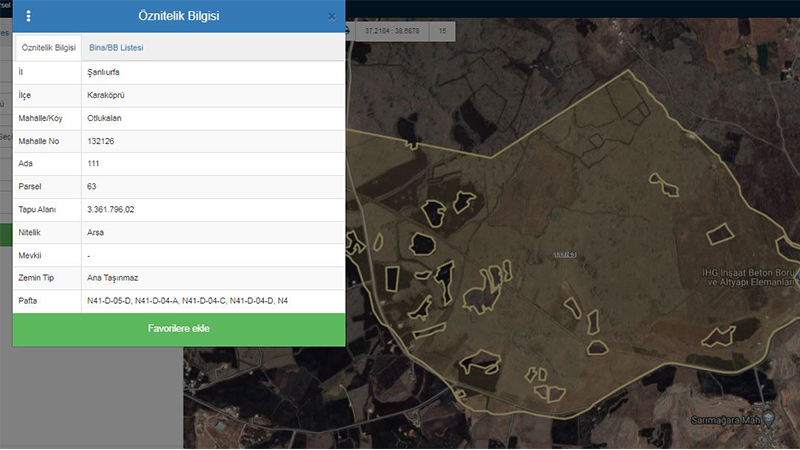800x450 pixels.
Task: Select the Otlukalan neighborhood value
Action: 105,118
